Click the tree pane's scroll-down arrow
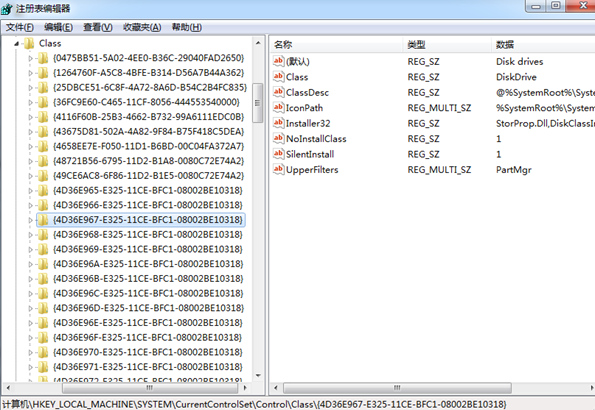This screenshot has height=410, width=595. [258, 375]
